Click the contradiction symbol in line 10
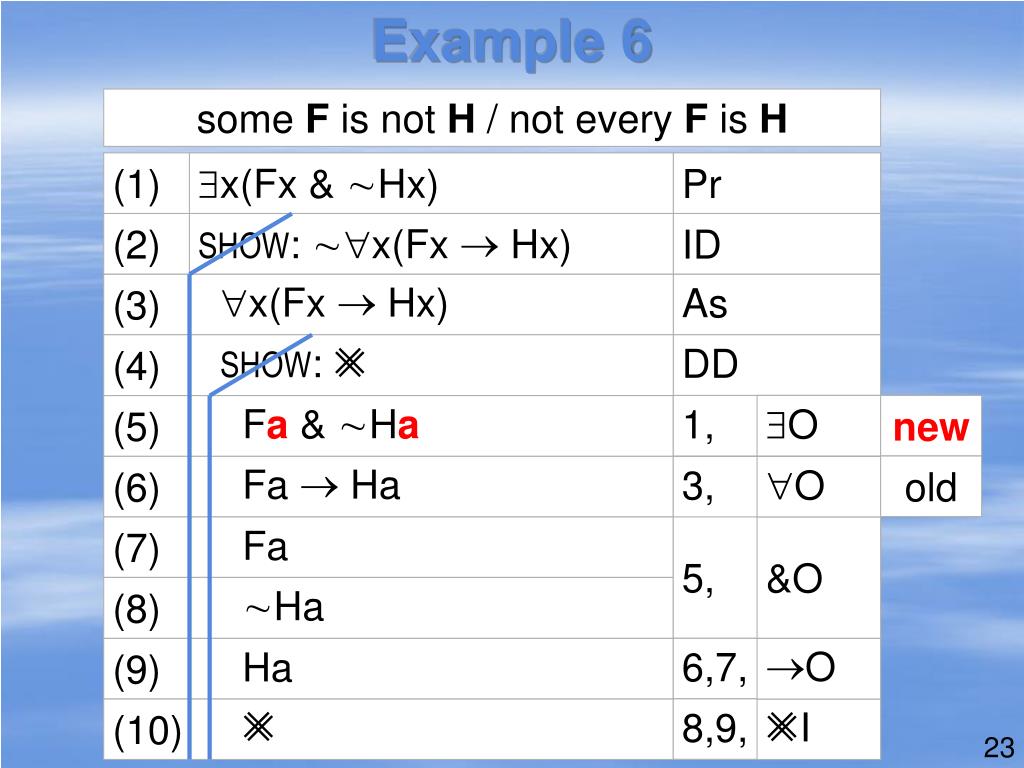Viewport: 1024px width, 768px height. click(259, 727)
